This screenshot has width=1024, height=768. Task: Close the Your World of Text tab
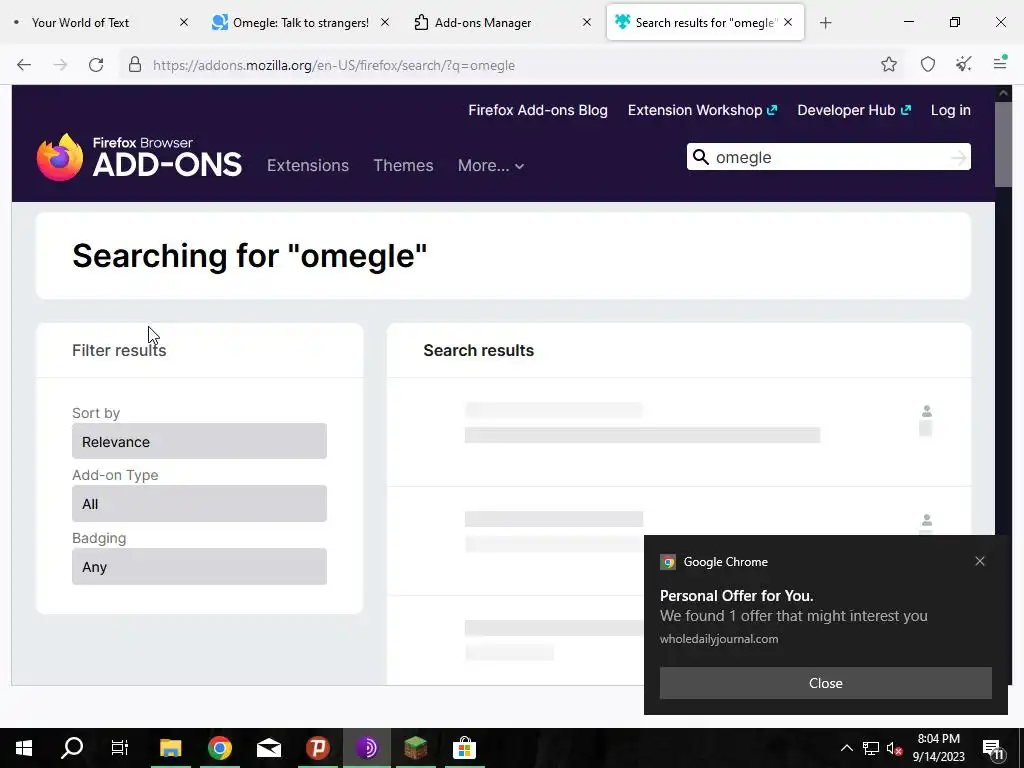(x=184, y=22)
